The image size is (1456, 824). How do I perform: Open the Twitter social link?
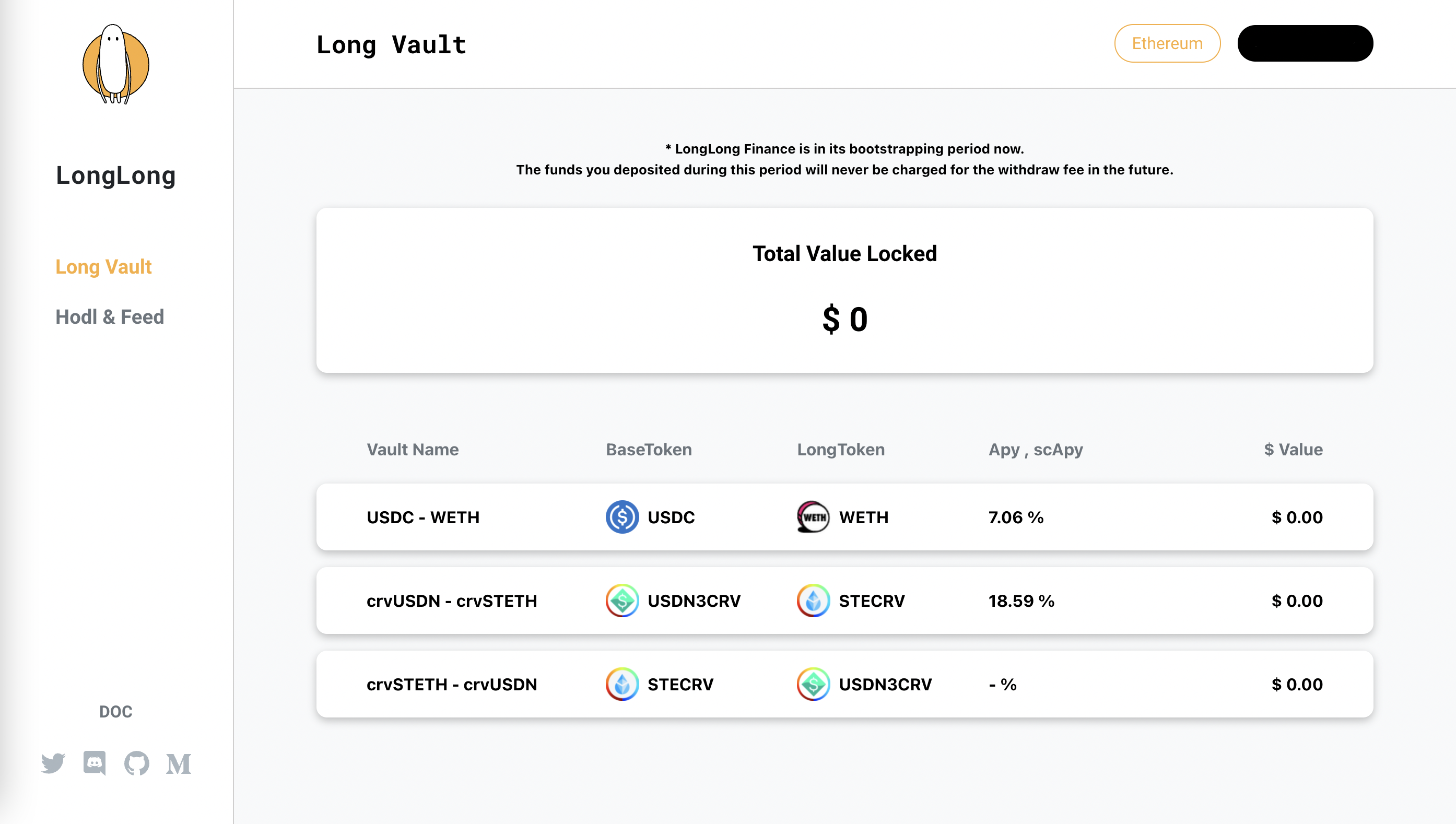tap(53, 763)
